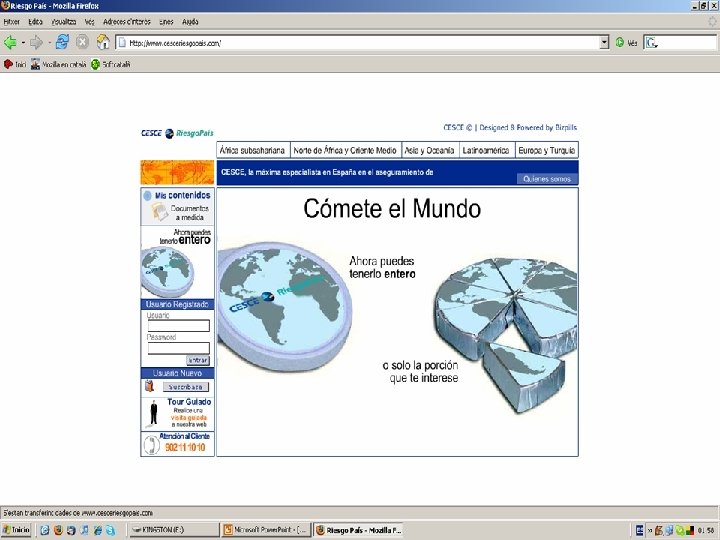Open the search engine selector dropdown
720x540 pixels.
[652, 43]
